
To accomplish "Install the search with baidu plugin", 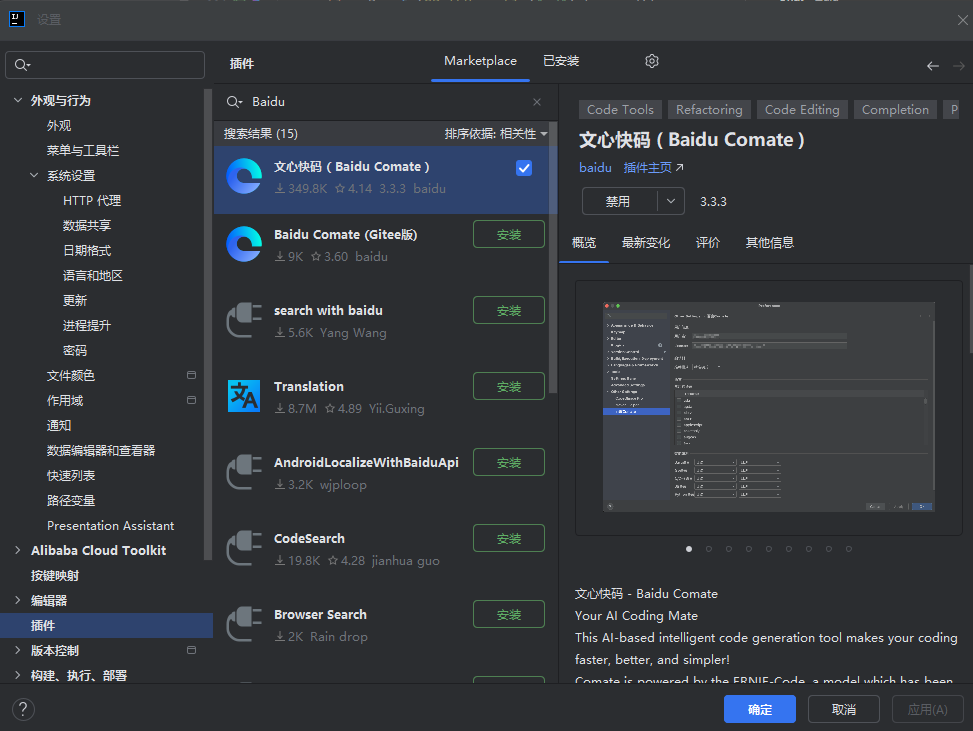I will click(509, 310).
